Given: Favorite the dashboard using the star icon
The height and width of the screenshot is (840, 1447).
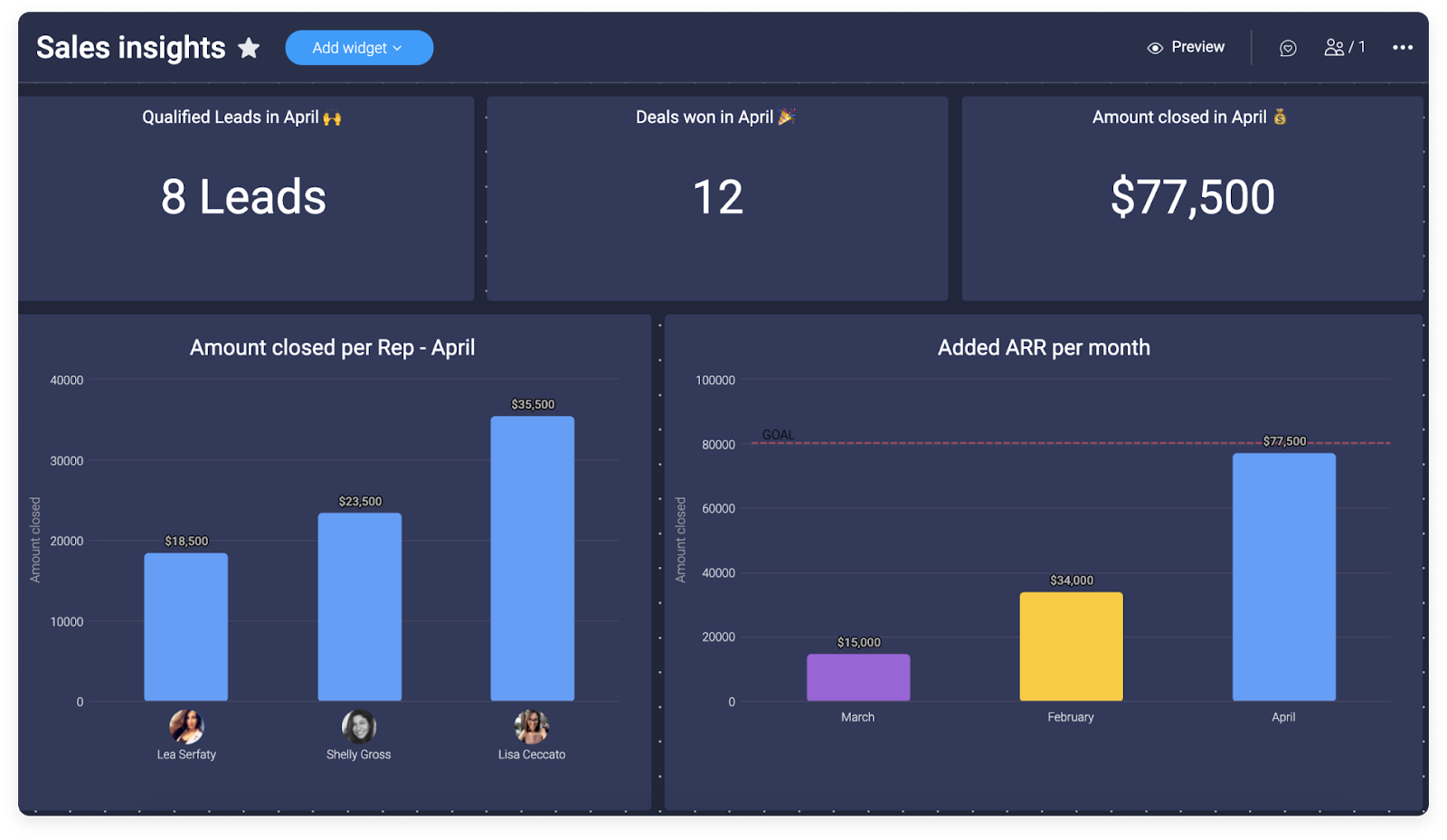Looking at the screenshot, I should [x=249, y=48].
